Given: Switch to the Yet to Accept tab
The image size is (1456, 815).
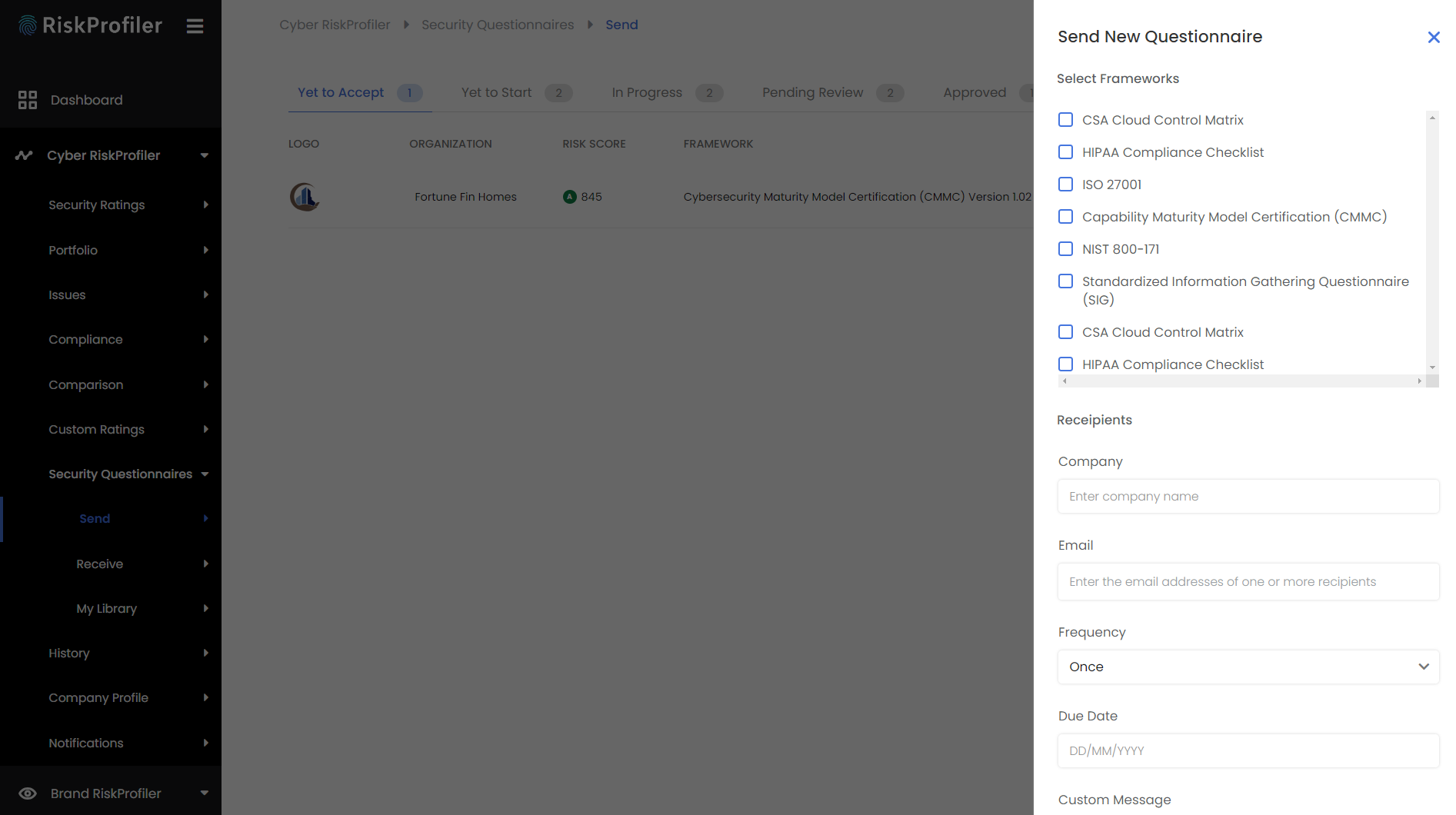Looking at the screenshot, I should tap(360, 93).
